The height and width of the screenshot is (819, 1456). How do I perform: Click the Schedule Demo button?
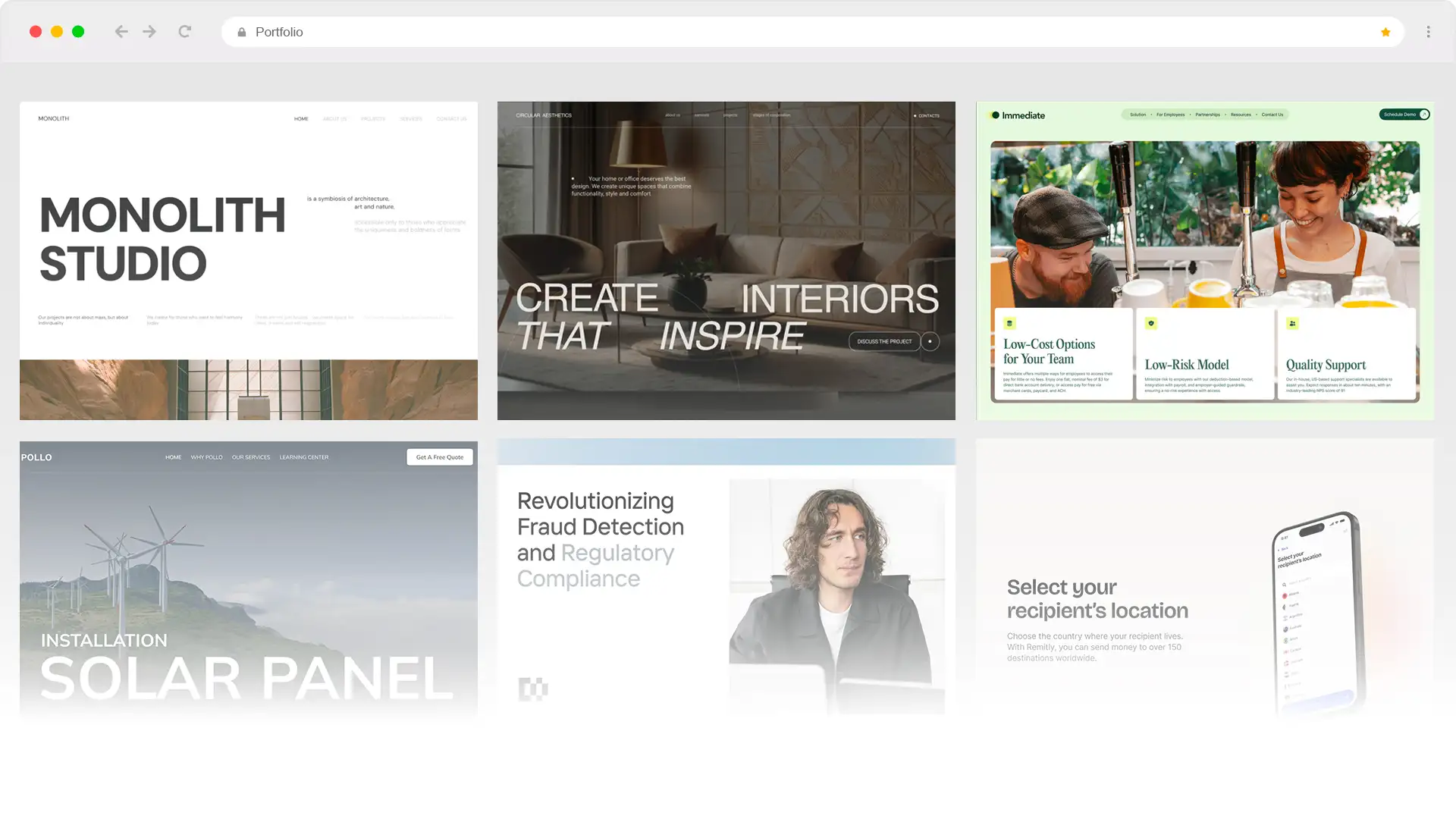(x=1404, y=115)
